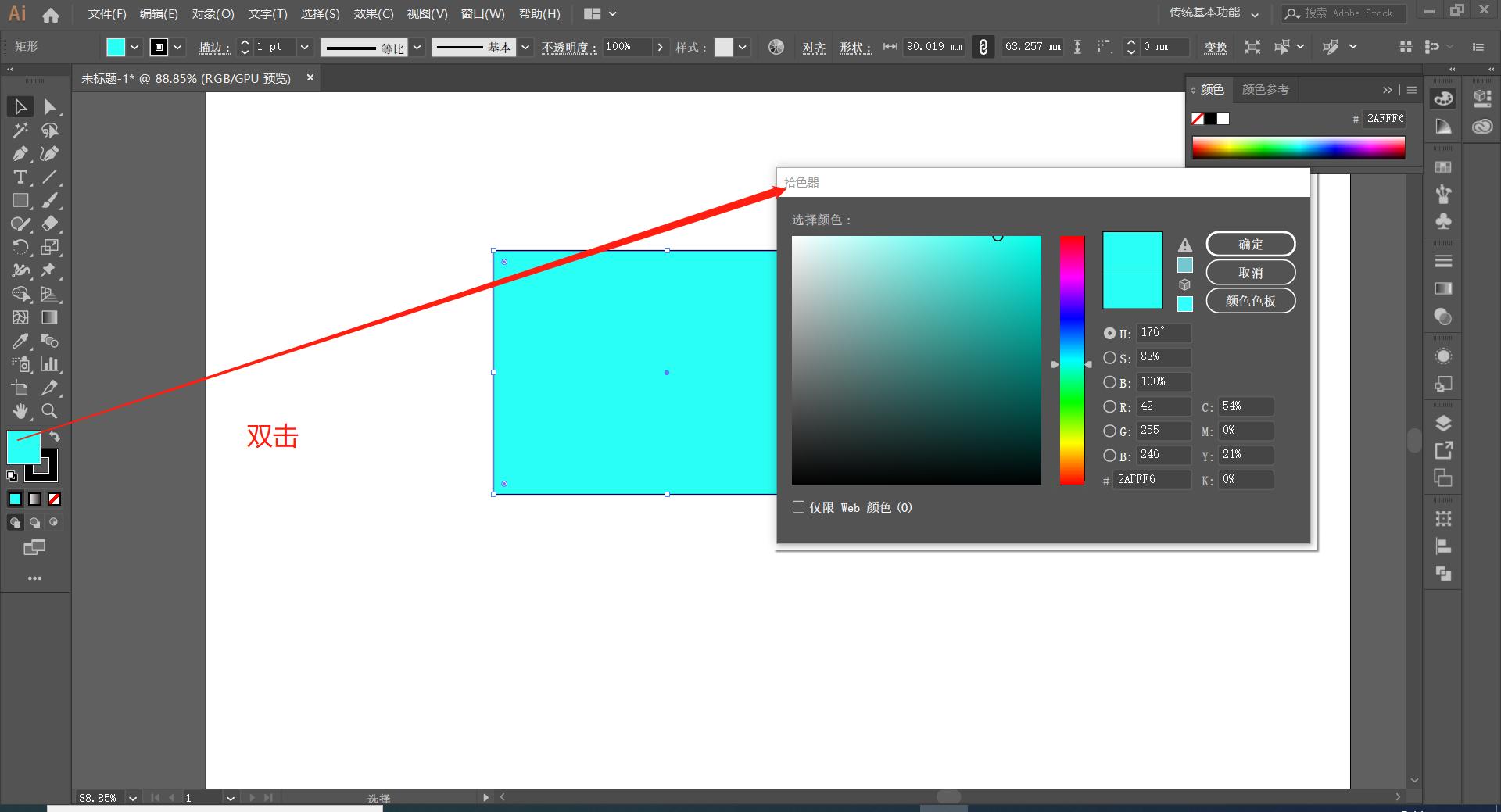
Task: Enable the Web colors only checkbox
Action: tap(798, 507)
